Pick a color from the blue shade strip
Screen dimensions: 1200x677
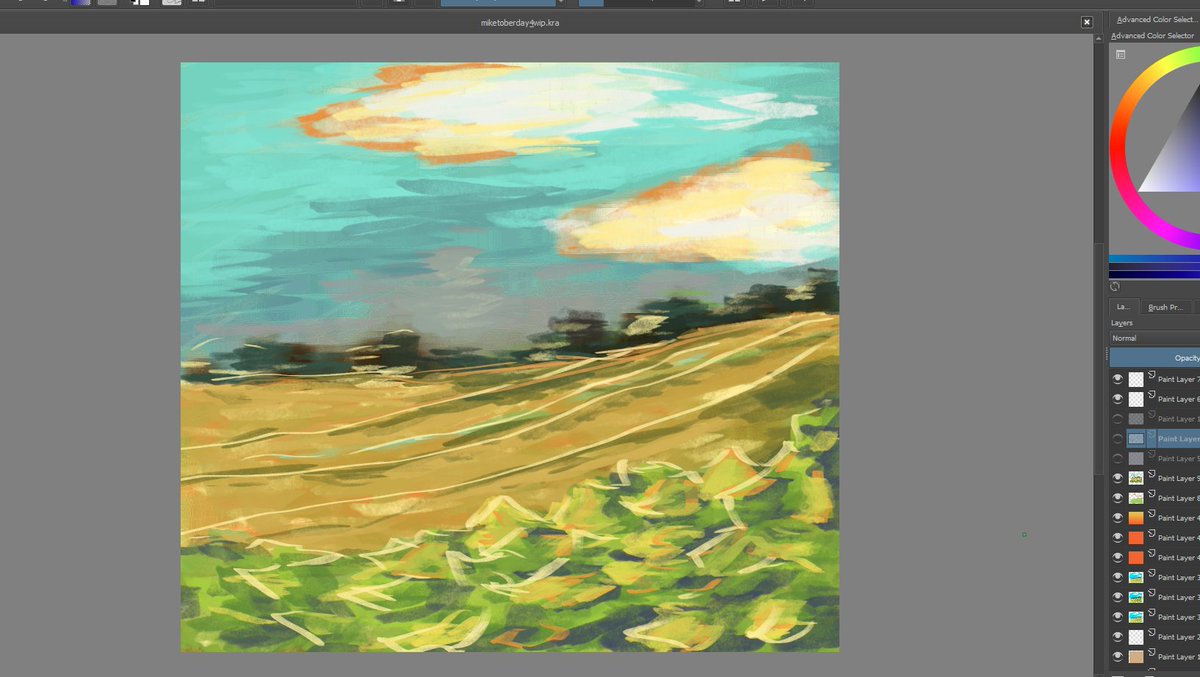coord(1154,260)
